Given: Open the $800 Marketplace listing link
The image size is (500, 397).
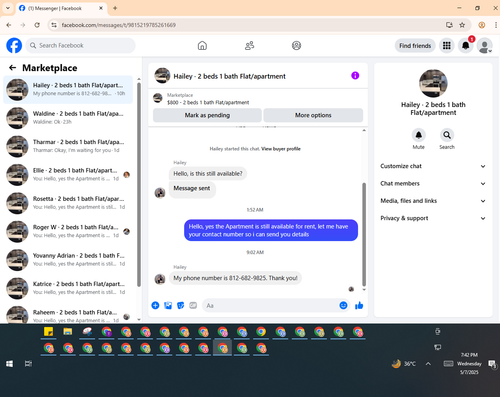Looking at the screenshot, I should (x=208, y=102).
